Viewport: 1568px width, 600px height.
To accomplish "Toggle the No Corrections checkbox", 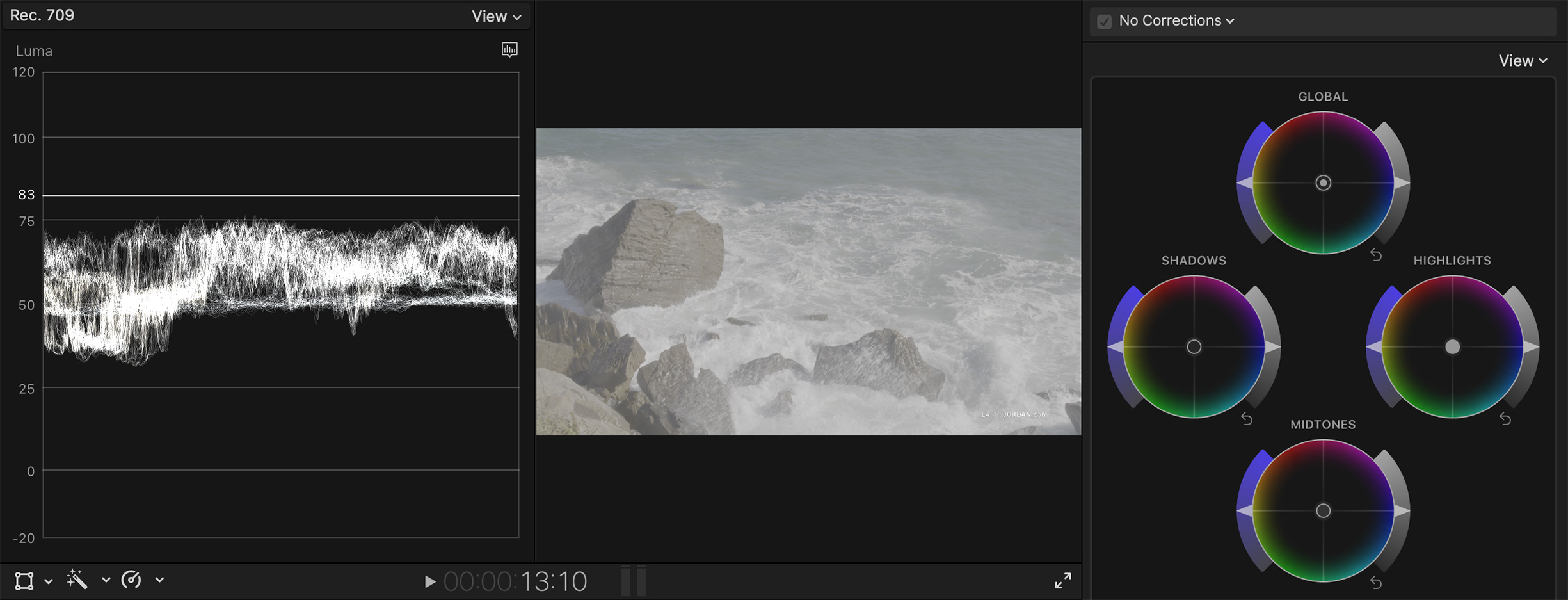I will click(1104, 21).
